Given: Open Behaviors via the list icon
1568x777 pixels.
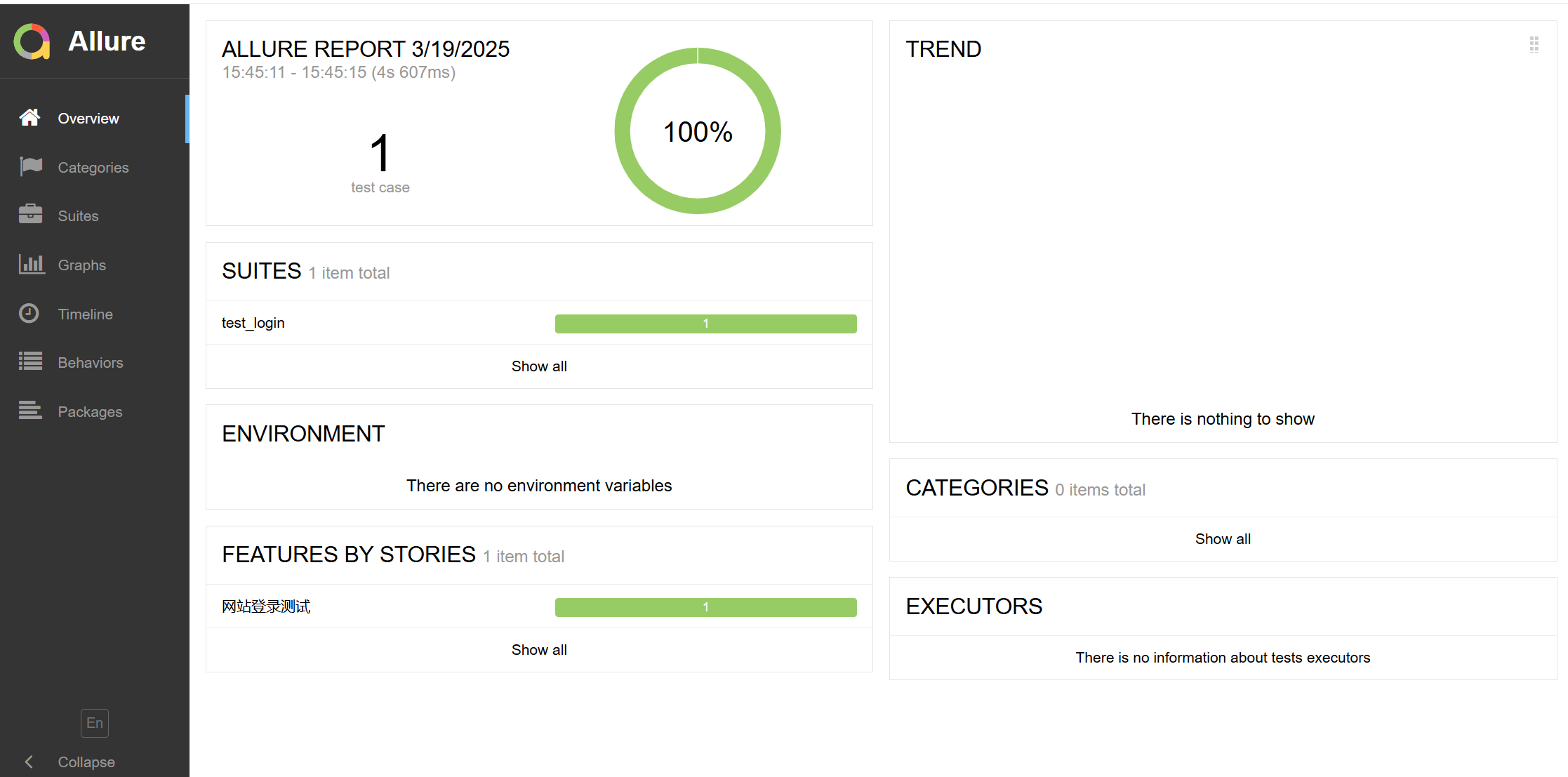Looking at the screenshot, I should click(30, 361).
